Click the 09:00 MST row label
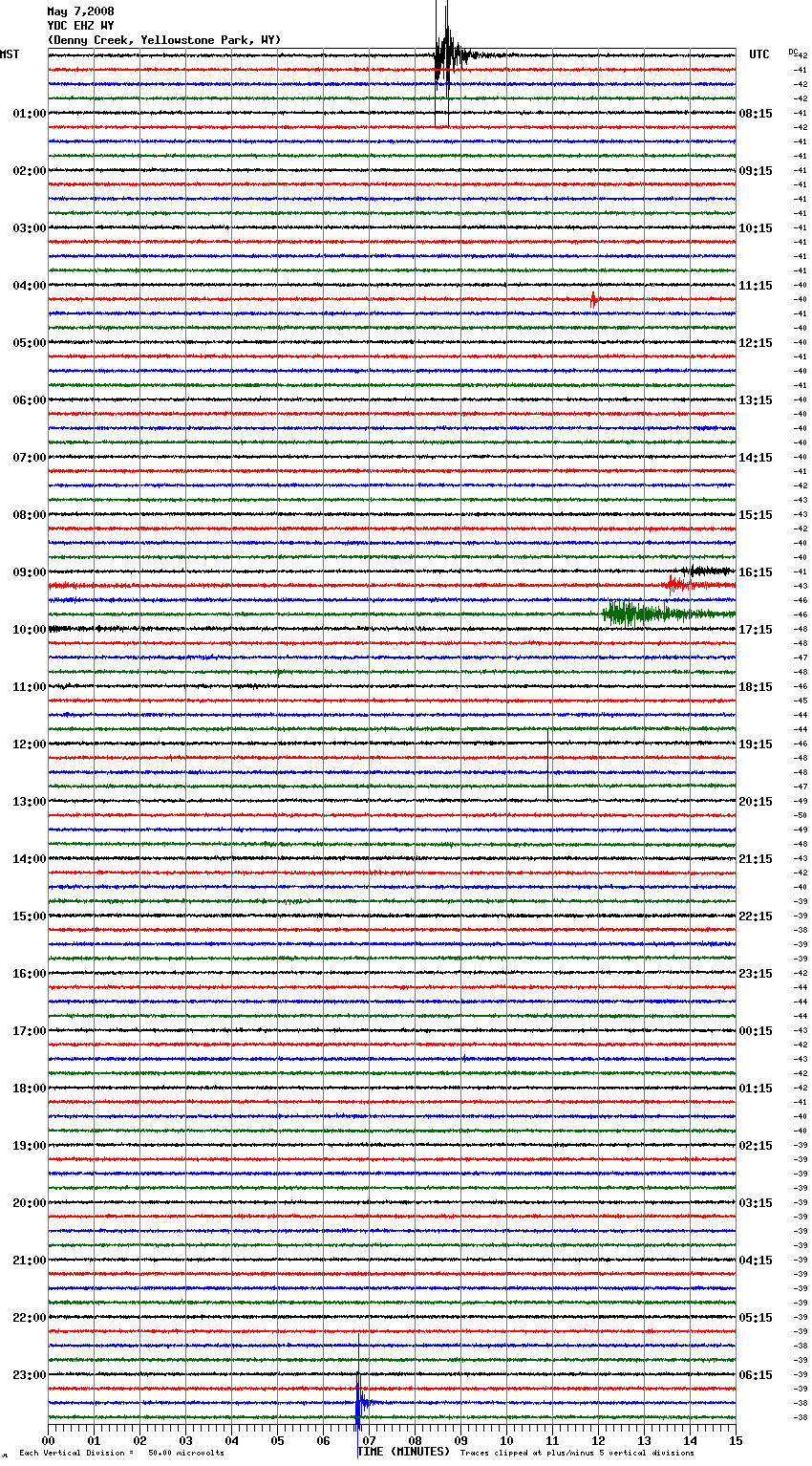This screenshot has height=1466, width=812. [x=29, y=572]
